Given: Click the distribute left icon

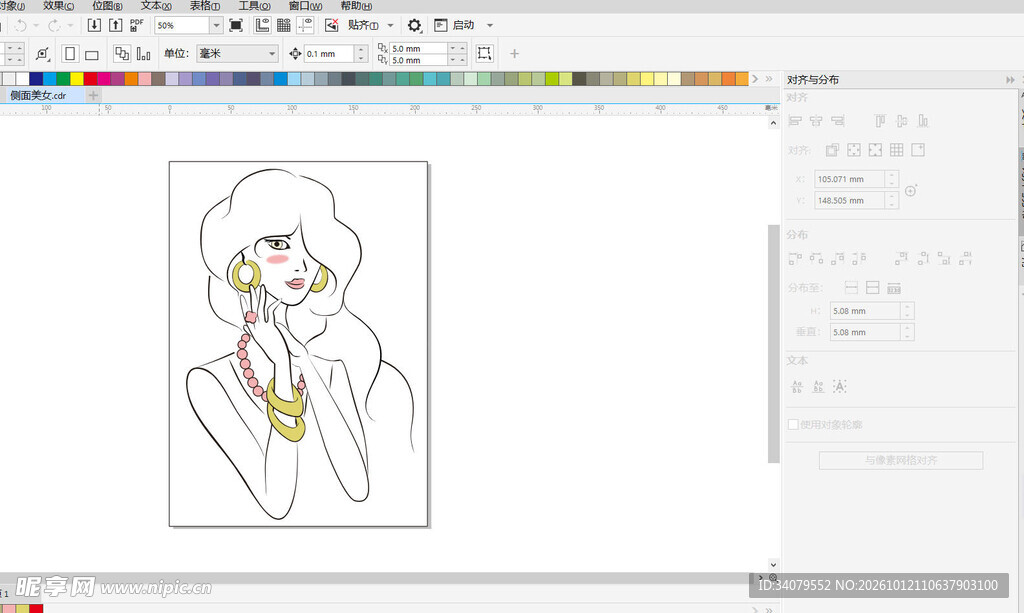Looking at the screenshot, I should click(x=795, y=259).
